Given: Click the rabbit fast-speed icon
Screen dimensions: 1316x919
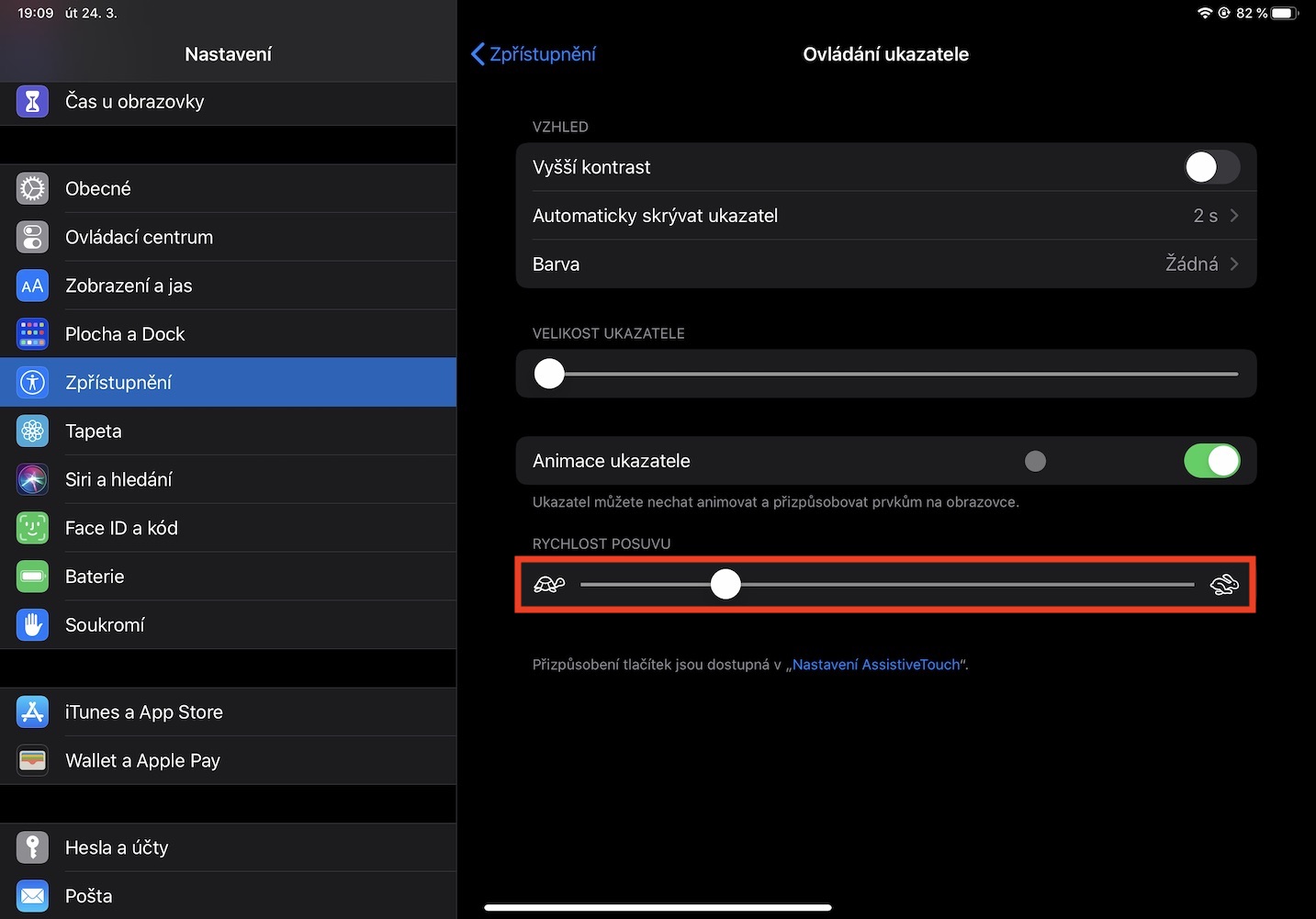Looking at the screenshot, I should [x=1224, y=584].
